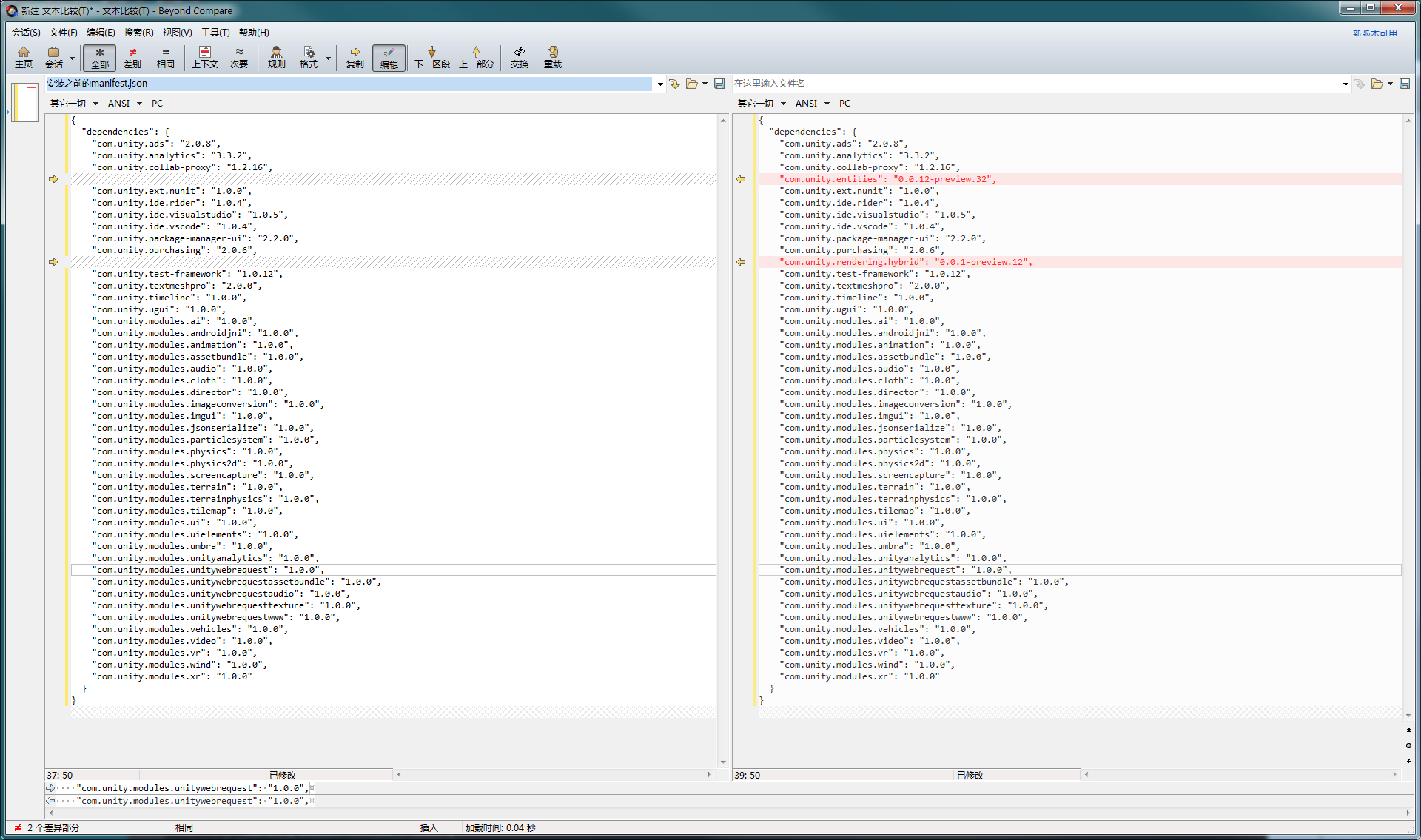1421x840 pixels.
Task: Click the left pane horizontal scrollbar
Action: pyautogui.click(x=554, y=775)
